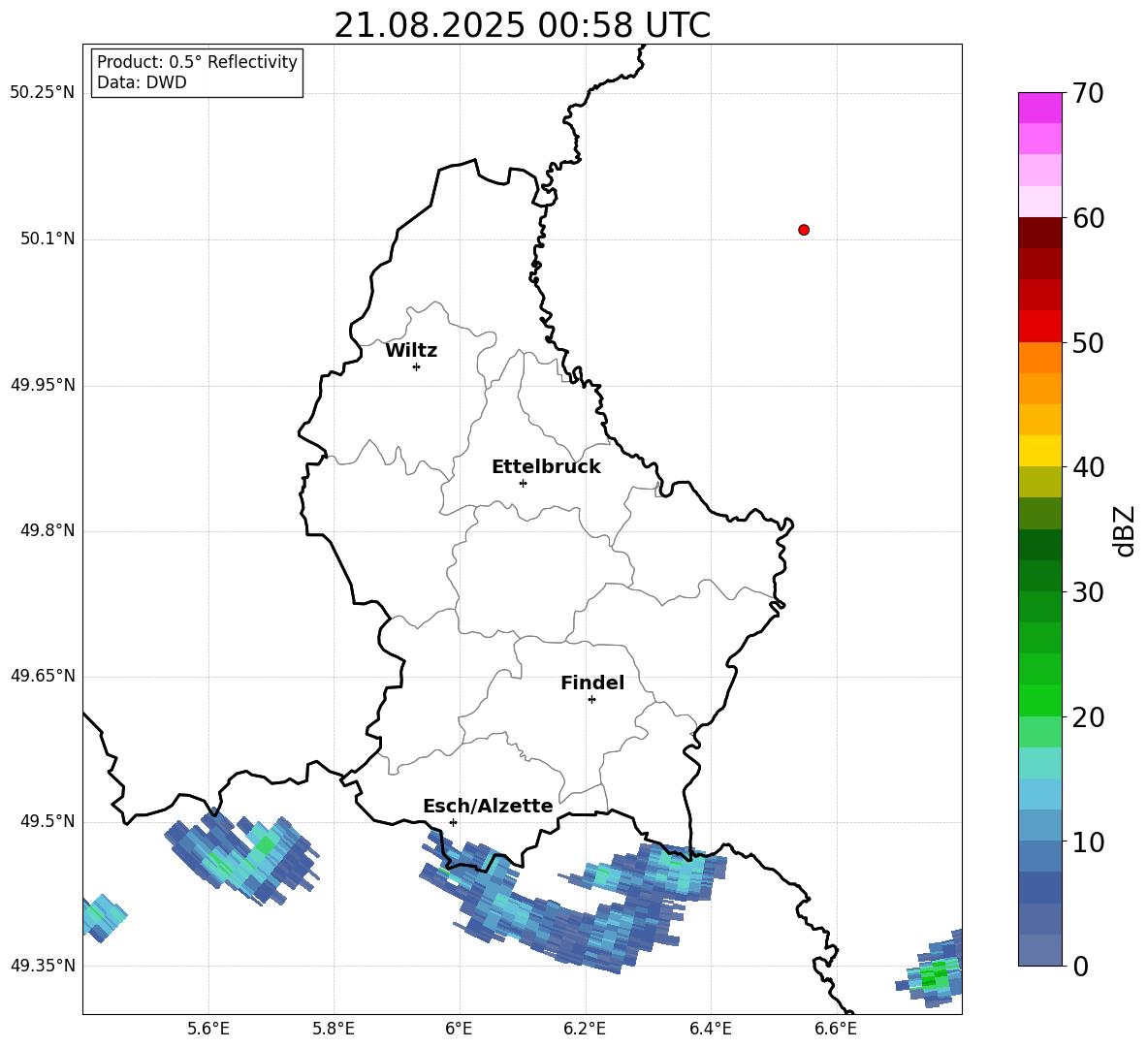Image resolution: width=1148 pixels, height=1048 pixels.
Task: Click the Ettelbruck station cross marker
Action: pos(523,483)
